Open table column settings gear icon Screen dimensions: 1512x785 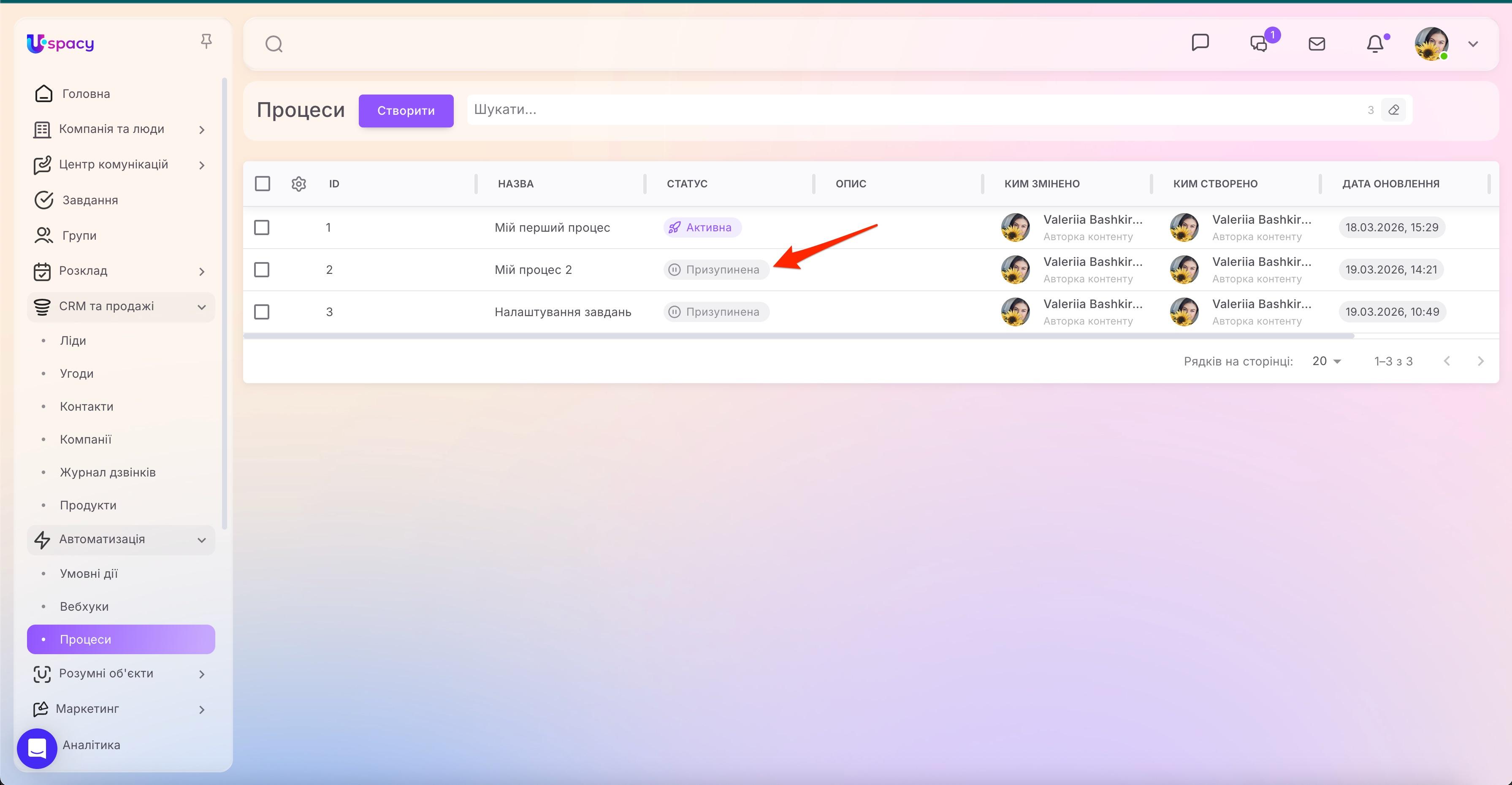coord(299,184)
